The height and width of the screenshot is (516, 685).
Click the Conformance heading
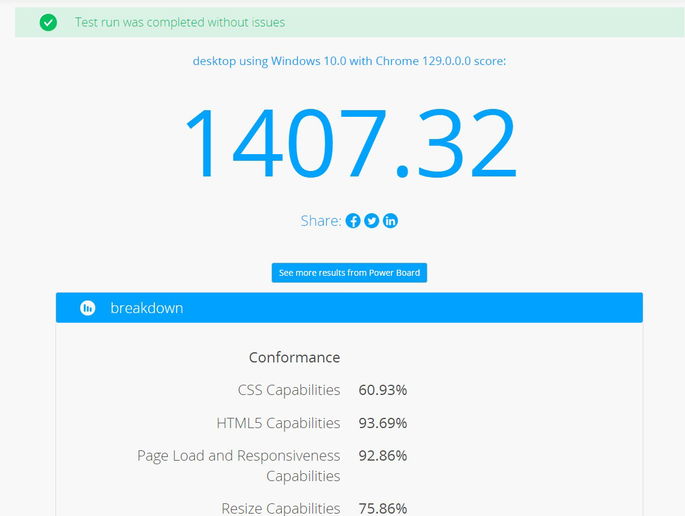click(294, 357)
